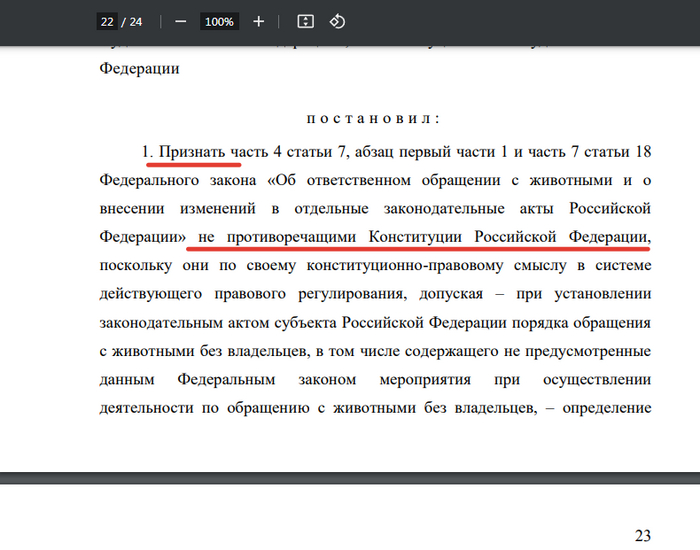Click the phrase 'конституционно-правовому' in the text

(404, 266)
